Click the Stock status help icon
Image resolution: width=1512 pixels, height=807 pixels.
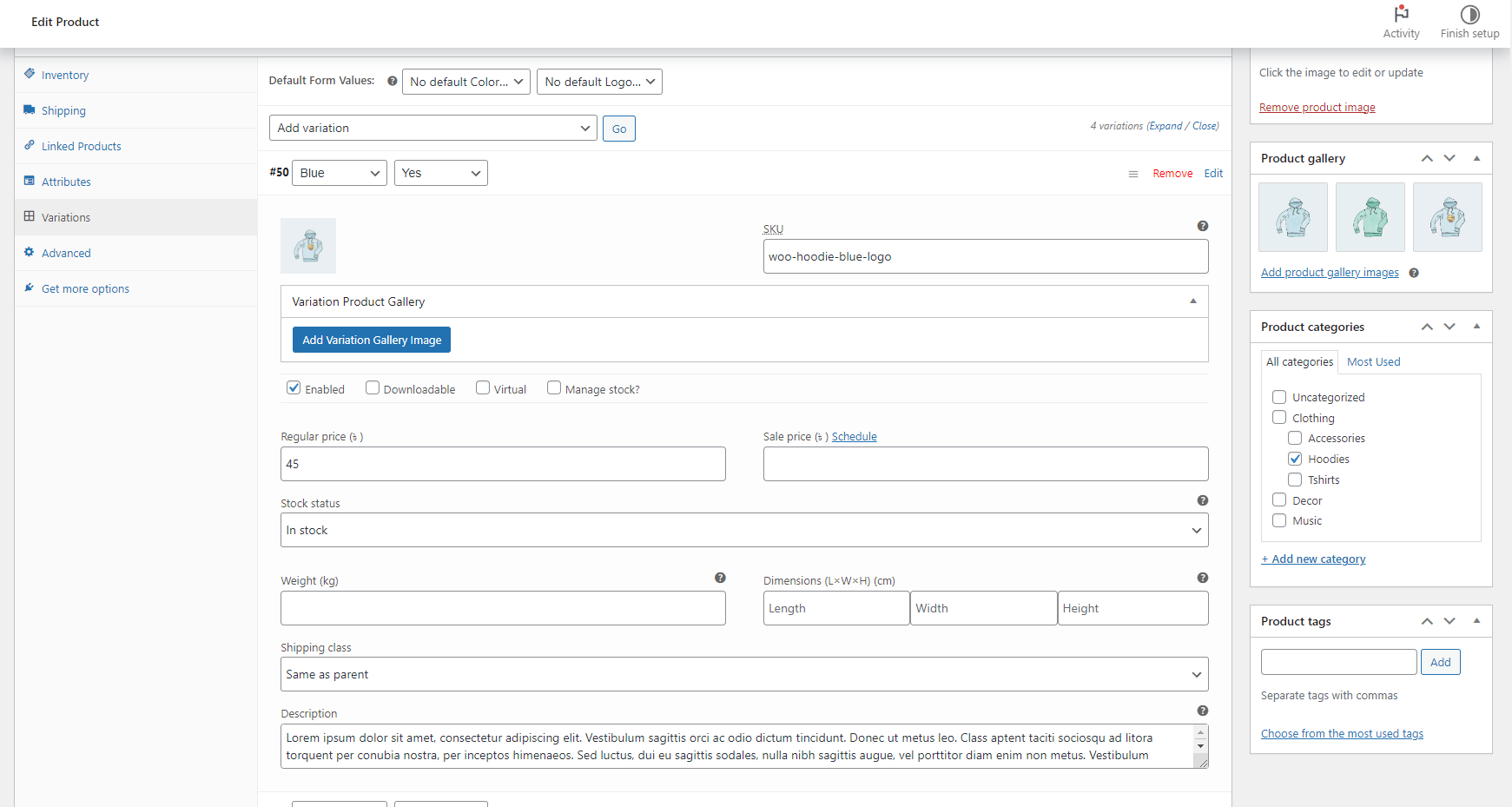(x=1203, y=500)
